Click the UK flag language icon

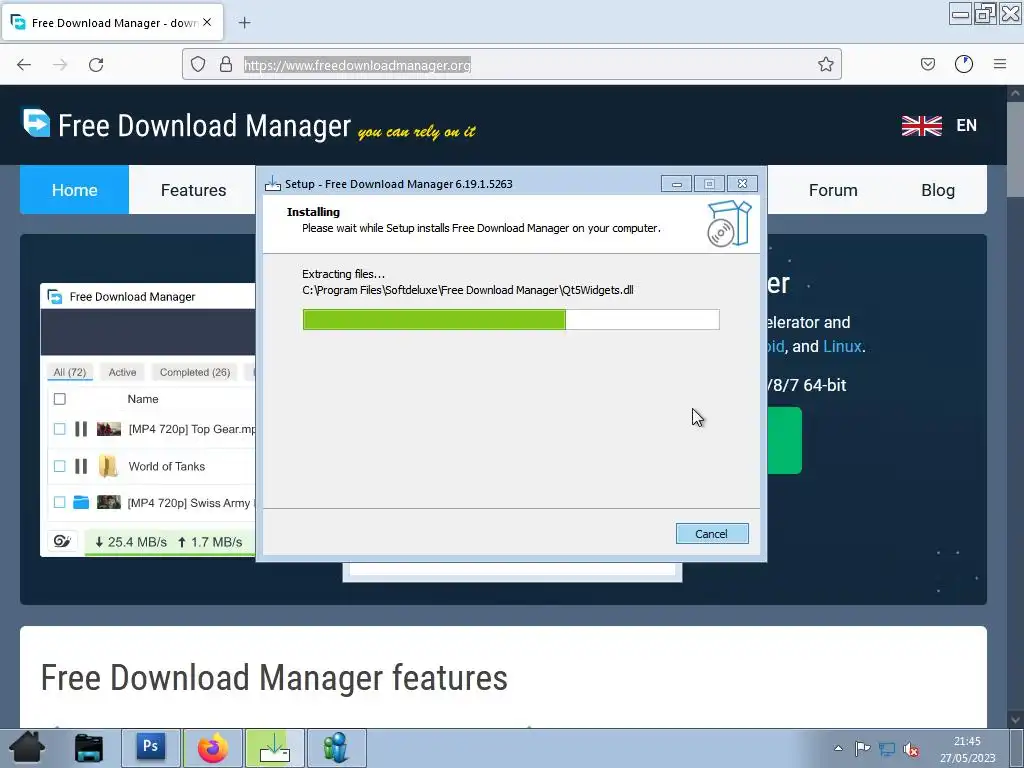tap(921, 125)
